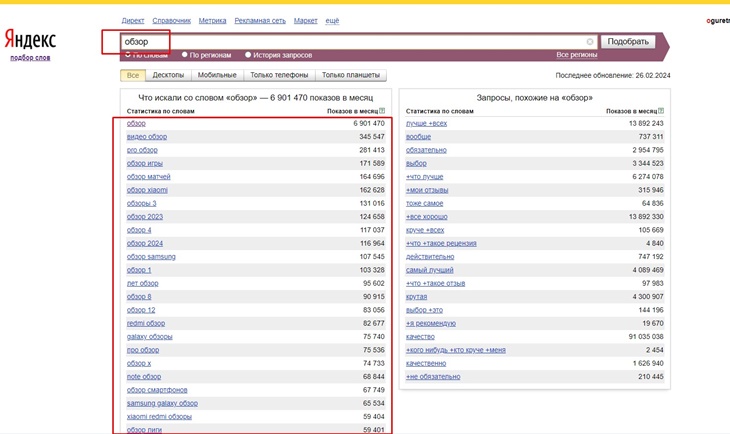This screenshot has height=434, width=730.
Task: Open the galaxy обзоры keyword link
Action: [149, 337]
